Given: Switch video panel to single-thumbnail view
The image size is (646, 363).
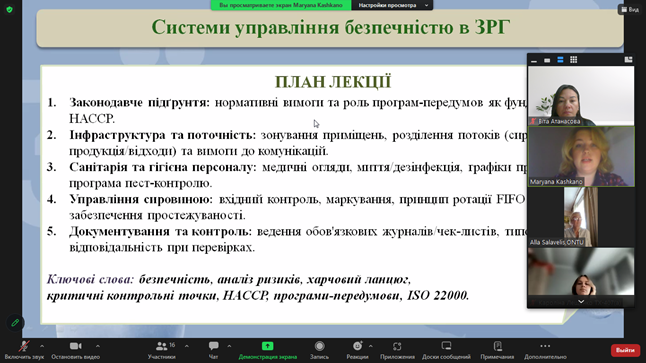Looking at the screenshot, I should click(547, 60).
